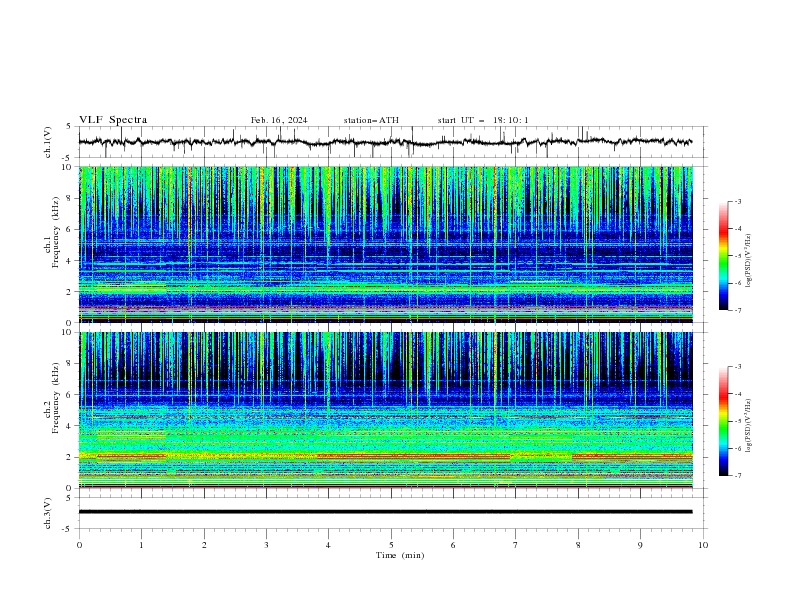Click the "-4" value on lower colorbar
This screenshot has height=612, width=792.
pos(738,394)
